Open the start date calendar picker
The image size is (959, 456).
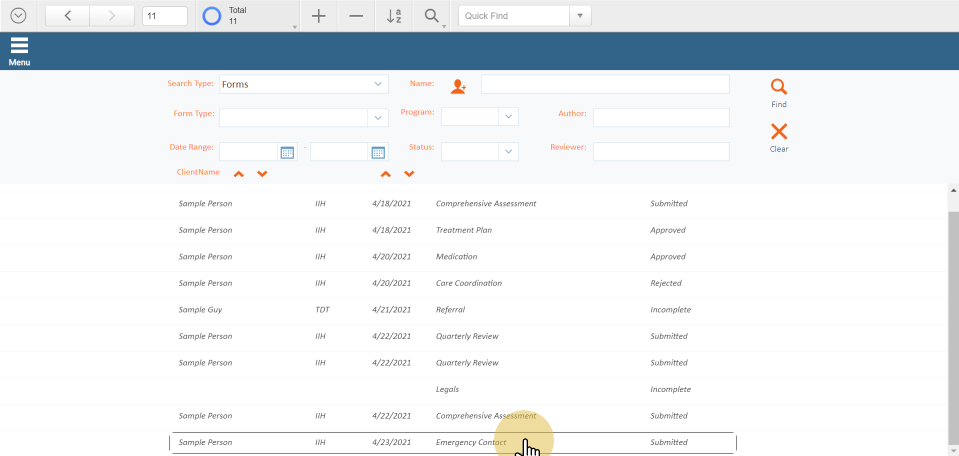click(x=287, y=152)
